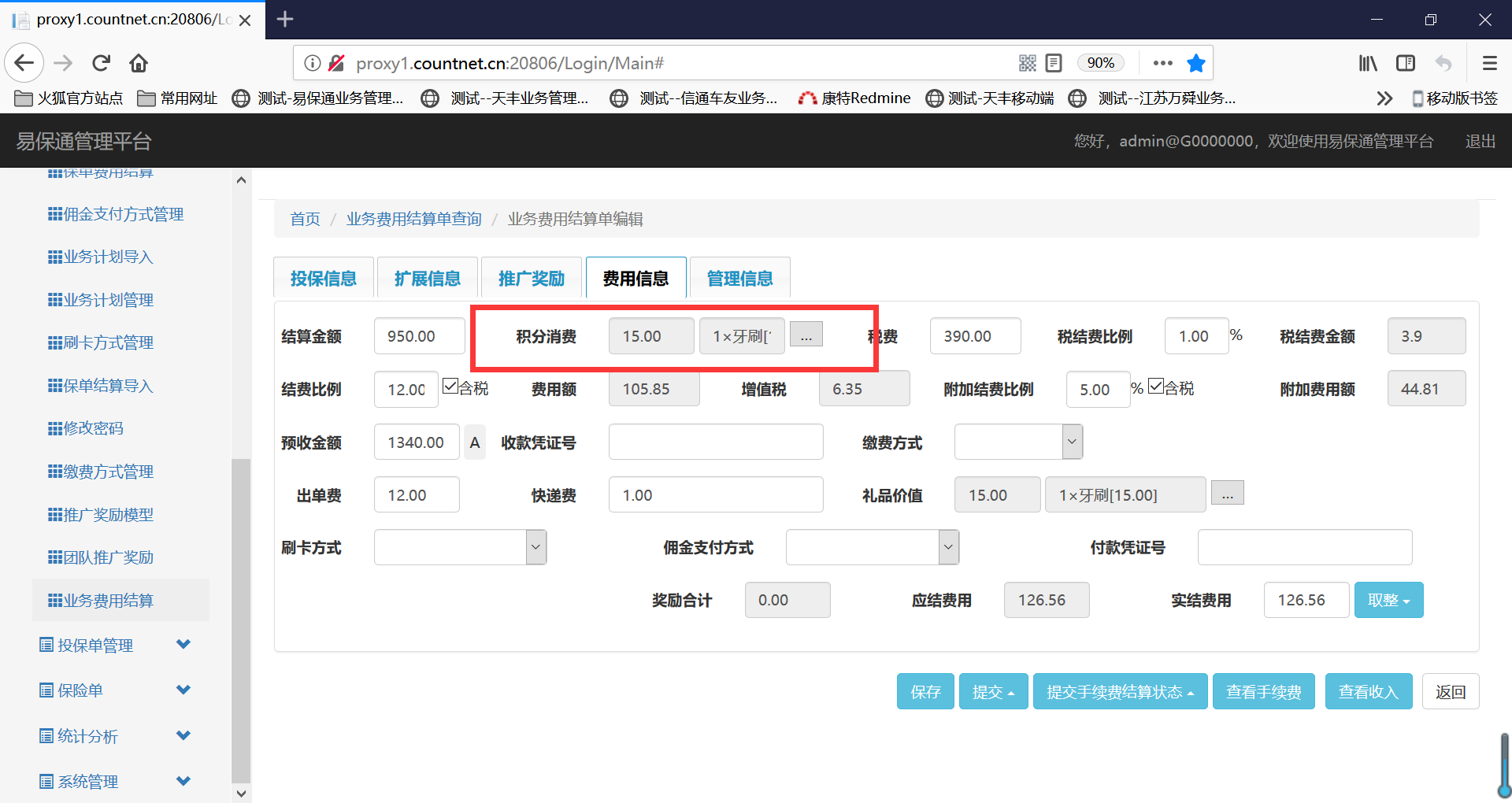Click the 保存 button
1512x803 pixels.
[x=925, y=691]
